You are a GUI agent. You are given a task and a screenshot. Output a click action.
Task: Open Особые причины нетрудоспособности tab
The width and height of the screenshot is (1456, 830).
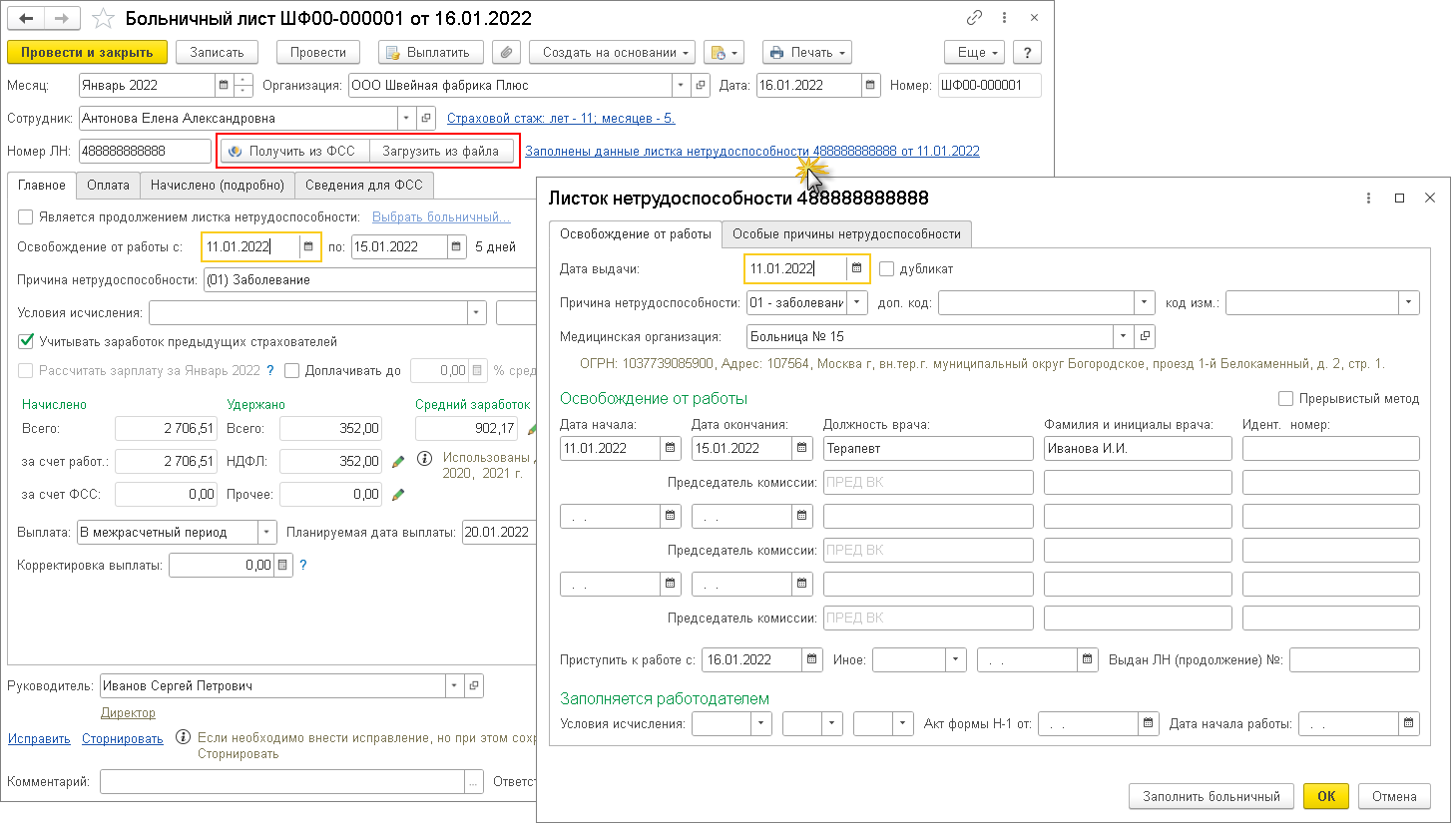pos(846,234)
